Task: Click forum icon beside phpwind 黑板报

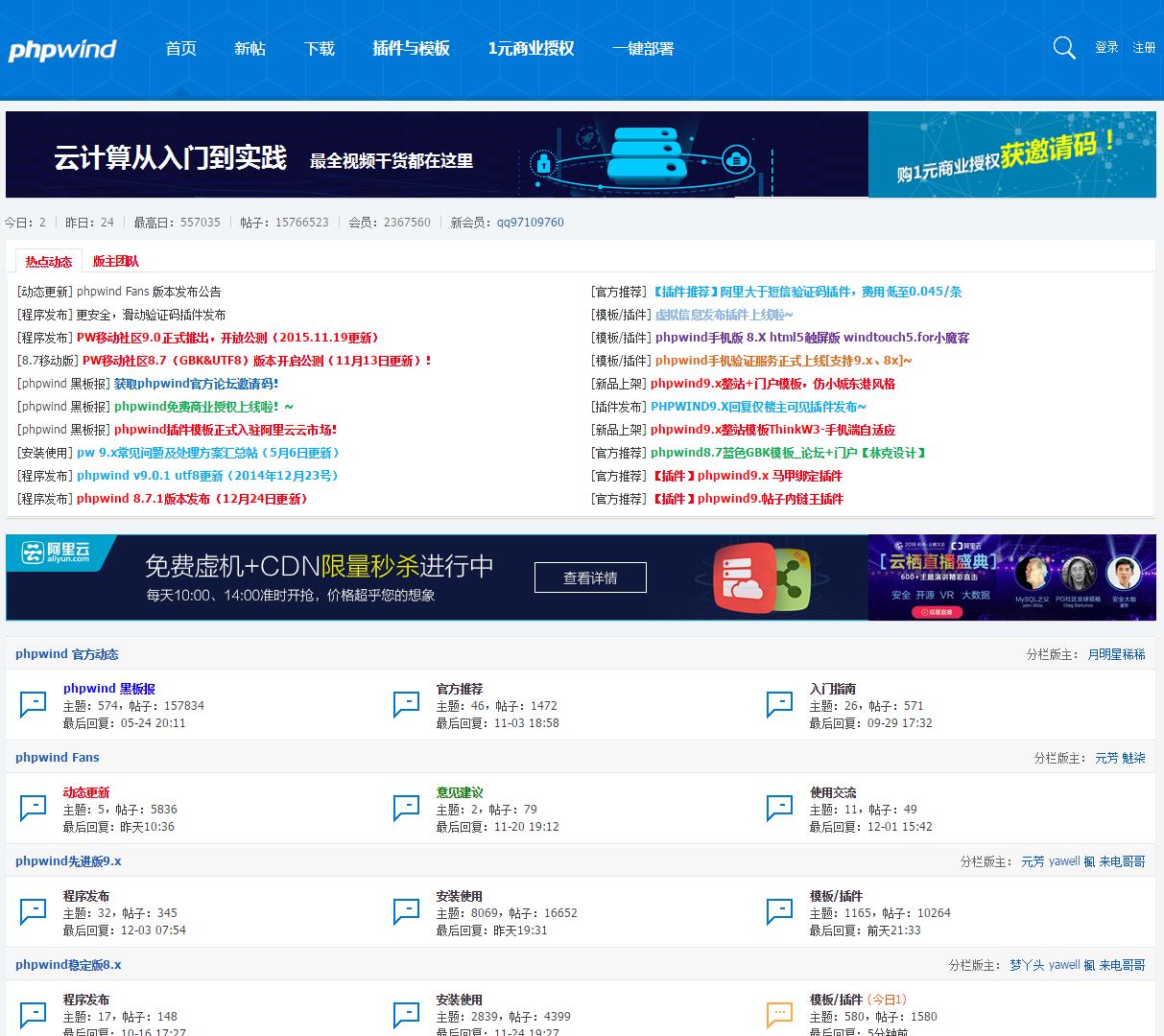Action: (34, 705)
